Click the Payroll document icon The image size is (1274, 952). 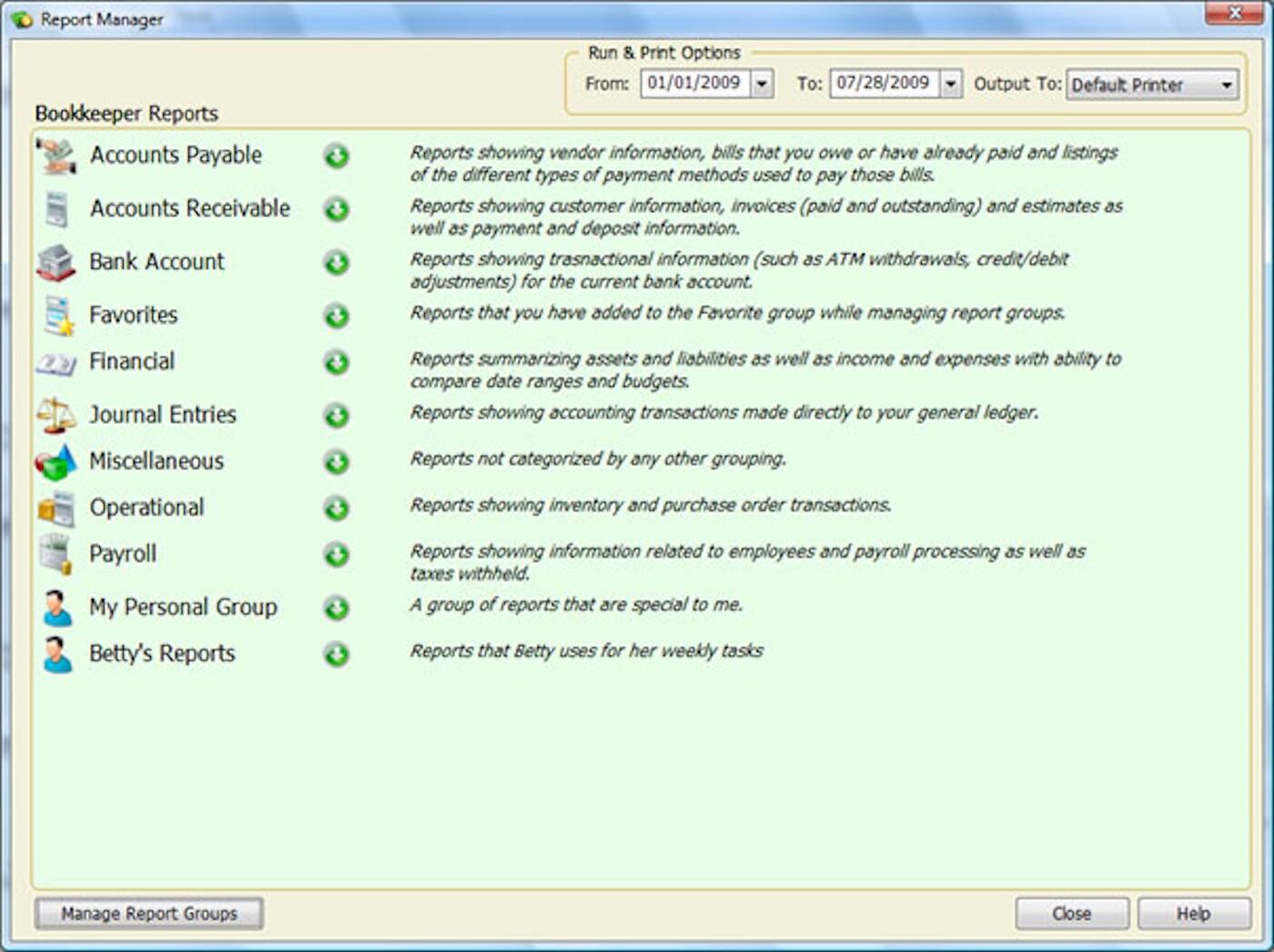pyautogui.click(x=56, y=553)
